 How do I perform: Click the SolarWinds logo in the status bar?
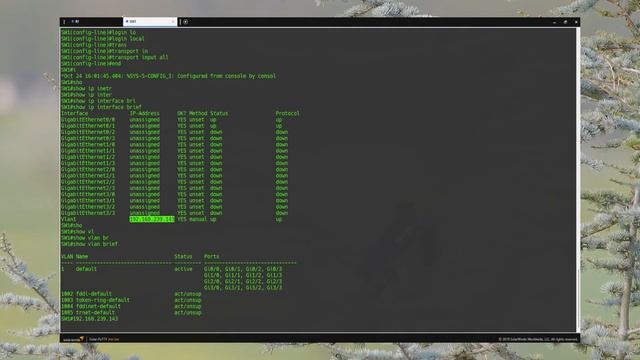click(x=73, y=339)
